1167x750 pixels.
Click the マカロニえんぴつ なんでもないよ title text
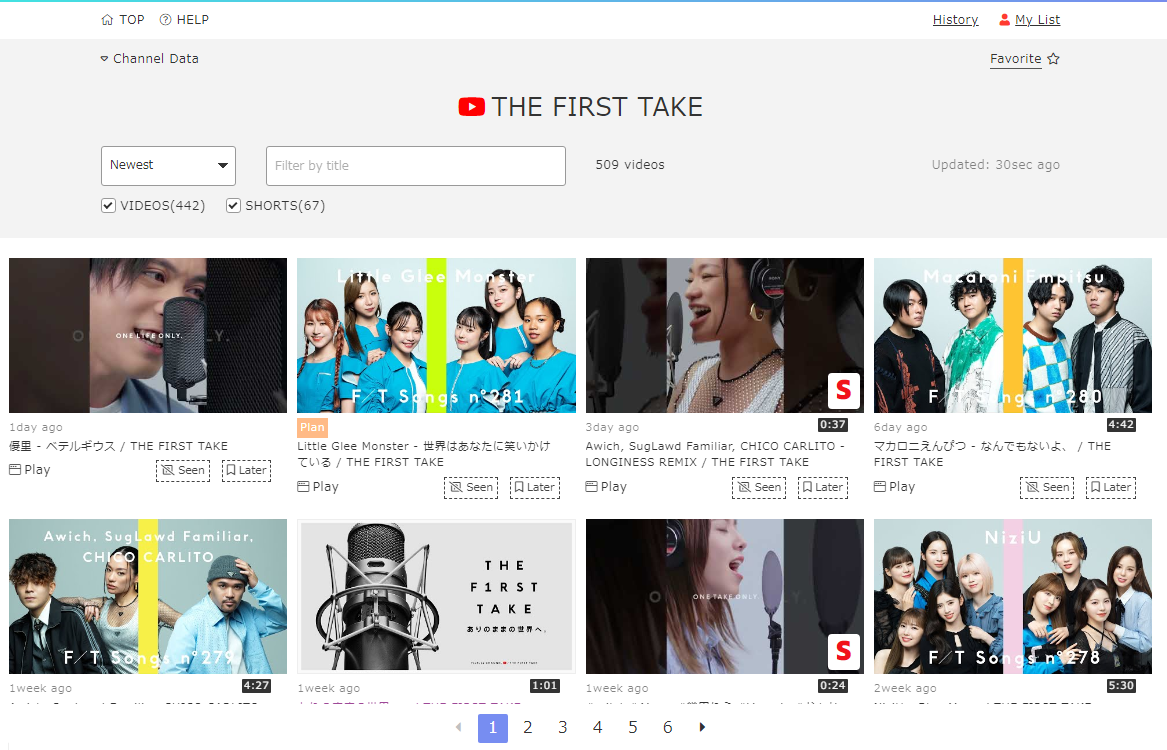tap(992, 454)
